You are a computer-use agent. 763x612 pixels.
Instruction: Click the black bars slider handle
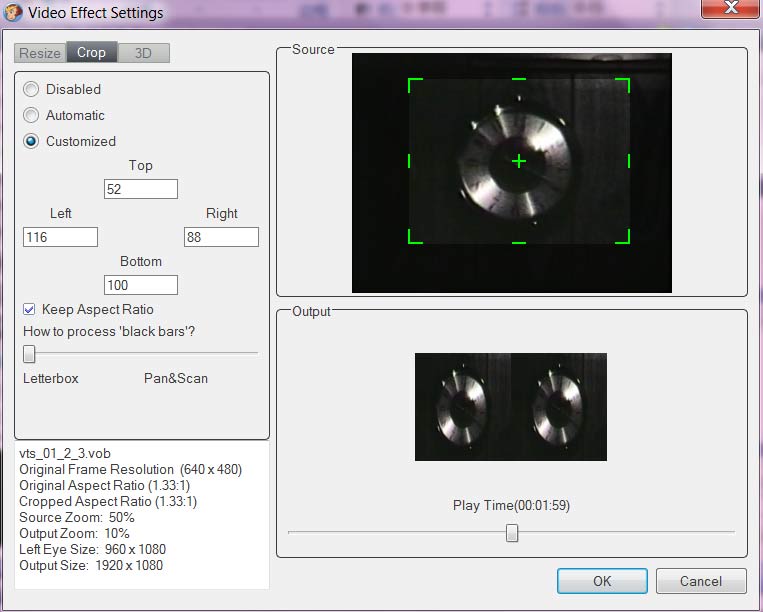pyautogui.click(x=29, y=354)
